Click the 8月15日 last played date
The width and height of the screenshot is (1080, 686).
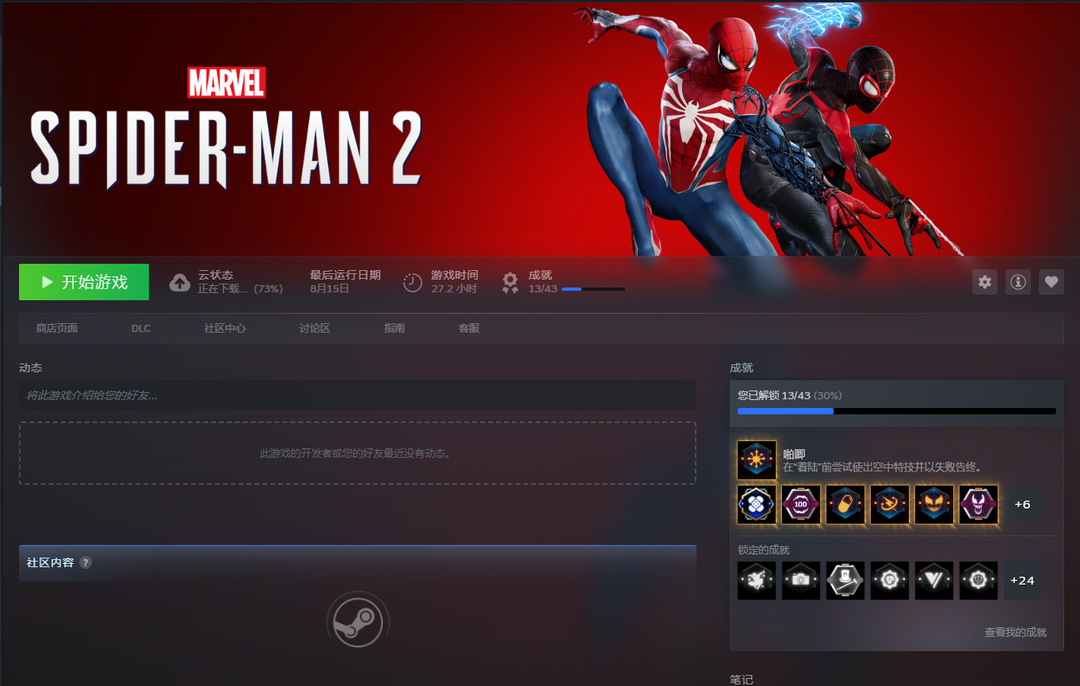click(x=329, y=289)
